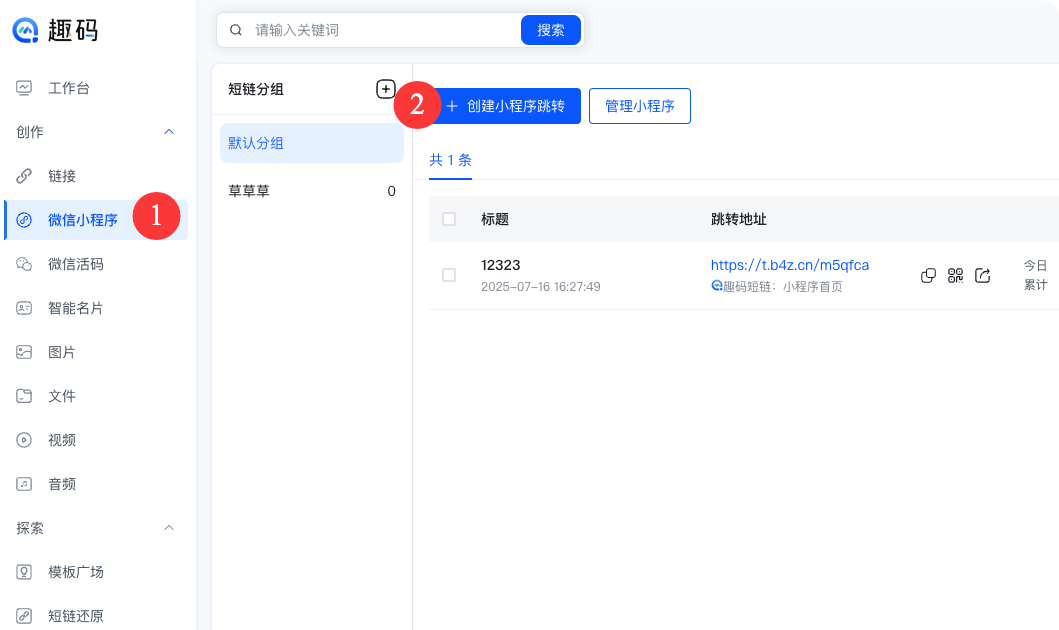Collapse the 探索 section chevron
Viewport: 1059px width, 630px height.
(169, 528)
